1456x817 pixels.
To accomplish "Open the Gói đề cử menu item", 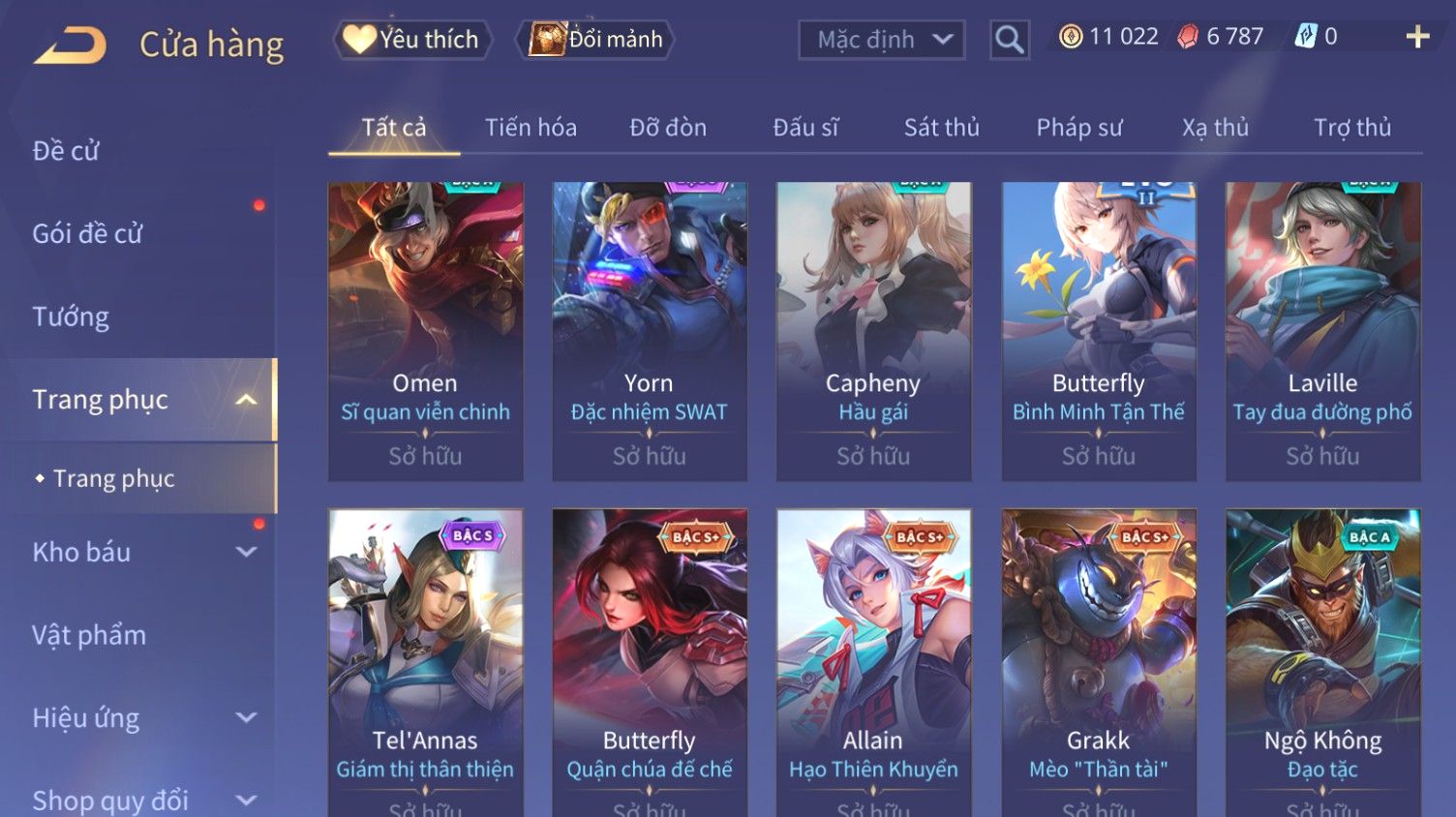I will (87, 233).
